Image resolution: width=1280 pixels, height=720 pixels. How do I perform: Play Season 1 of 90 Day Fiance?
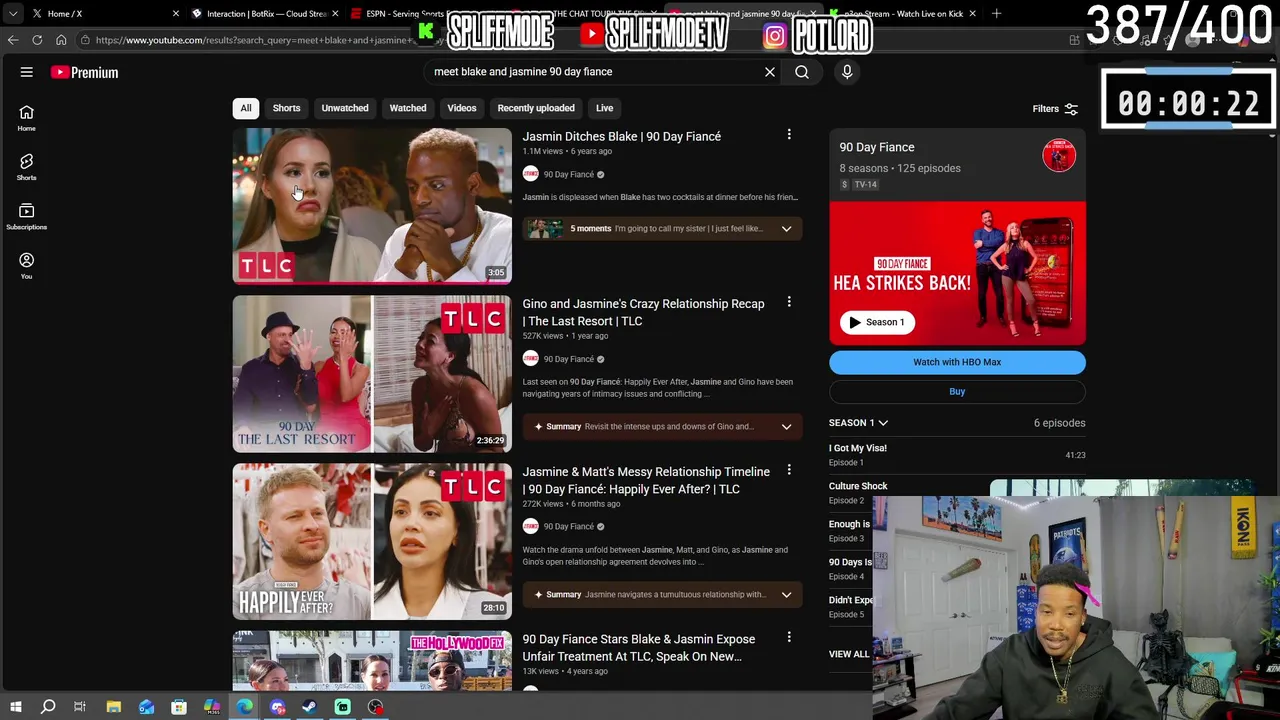click(x=877, y=322)
